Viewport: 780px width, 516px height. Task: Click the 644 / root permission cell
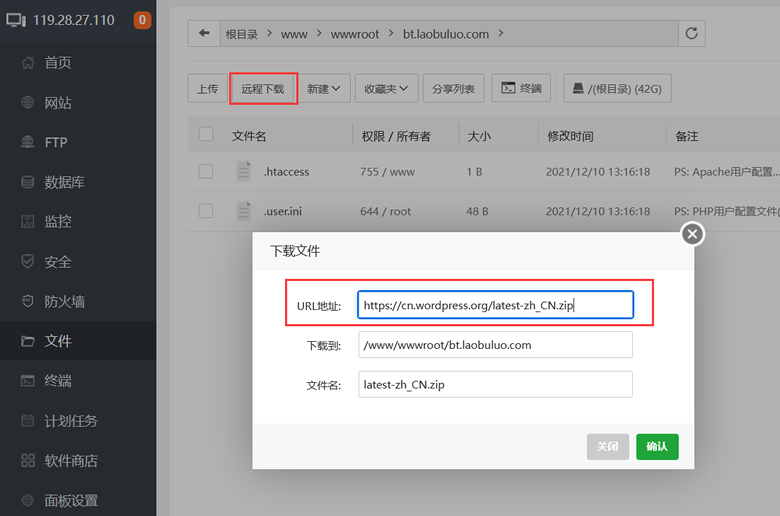point(386,211)
